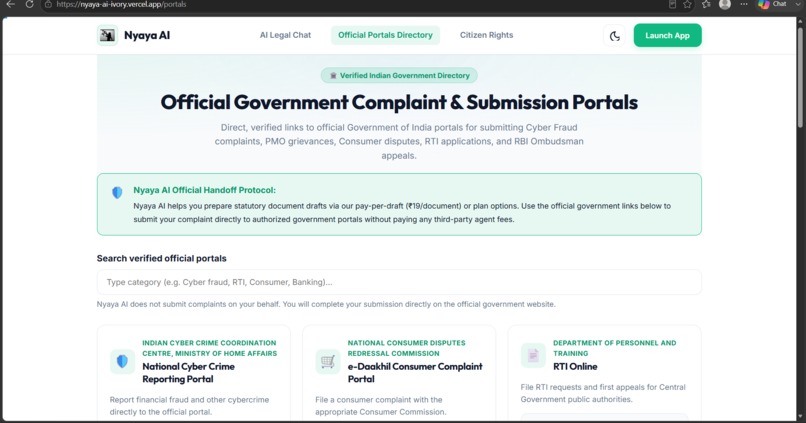Click the Verified Indian Government Directory badge
Screen dimensions: 806x423
(399, 76)
